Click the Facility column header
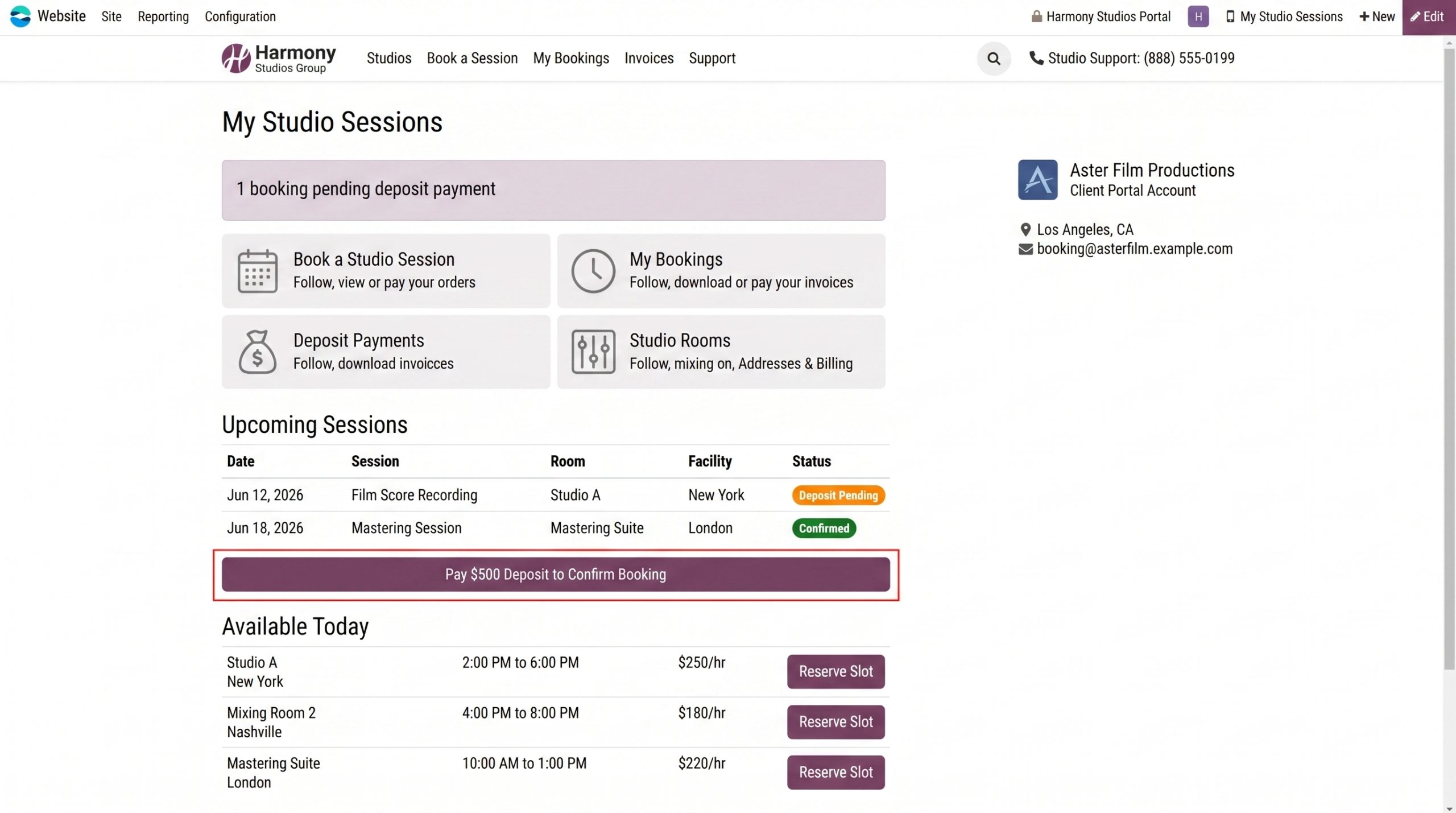1456x813 pixels. point(710,461)
